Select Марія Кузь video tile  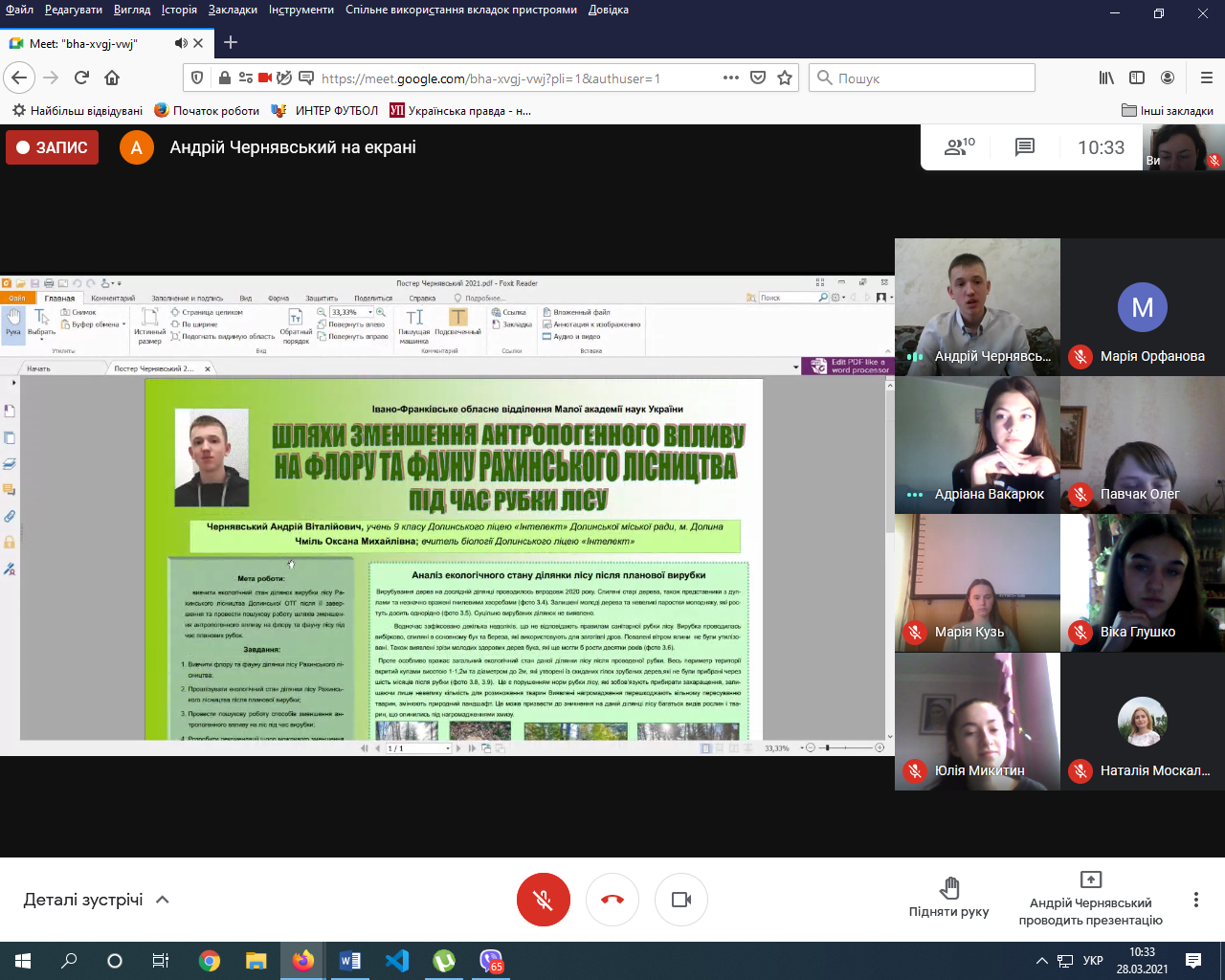pos(977,583)
